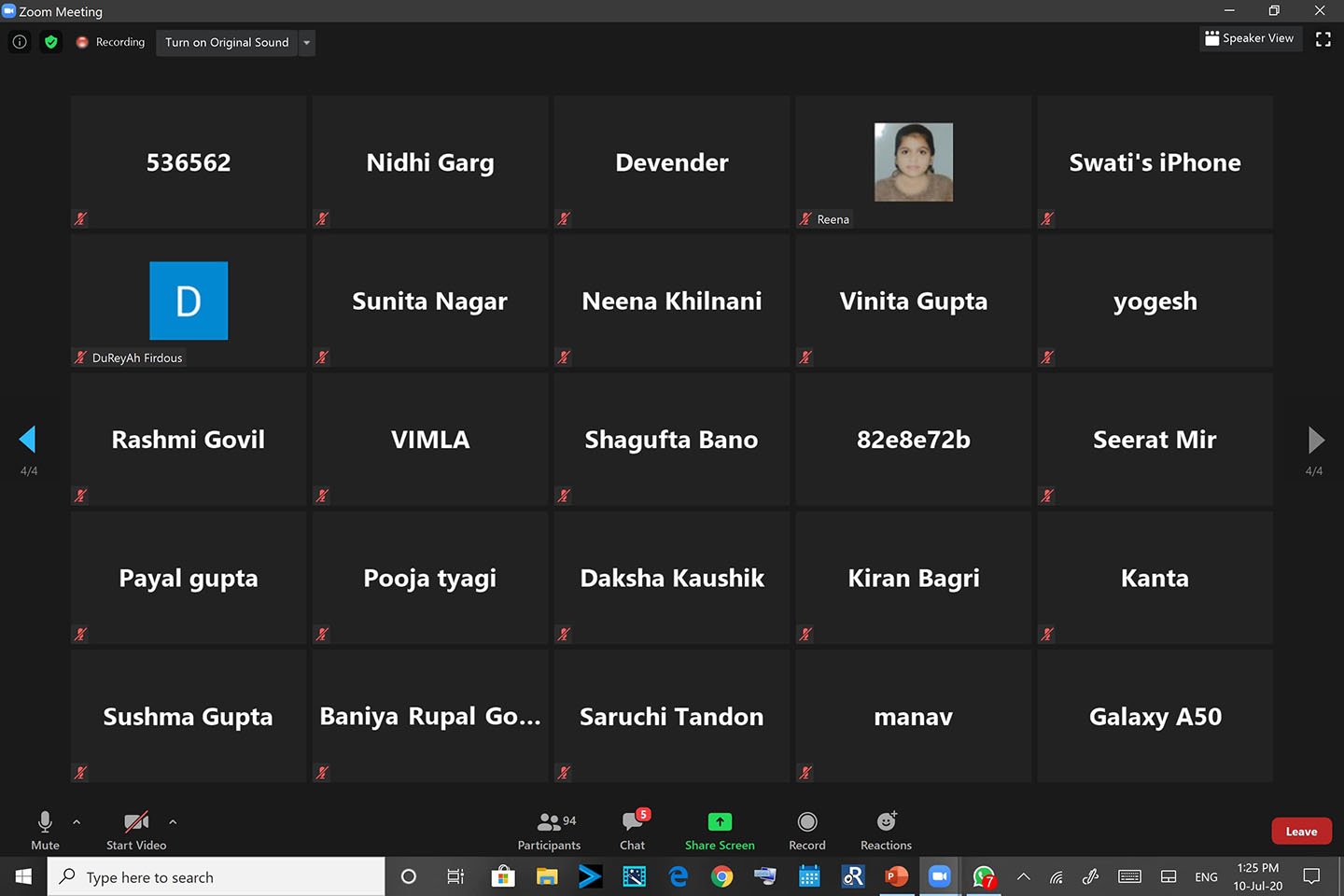
Task: Open the Reactions menu
Action: pos(886,830)
